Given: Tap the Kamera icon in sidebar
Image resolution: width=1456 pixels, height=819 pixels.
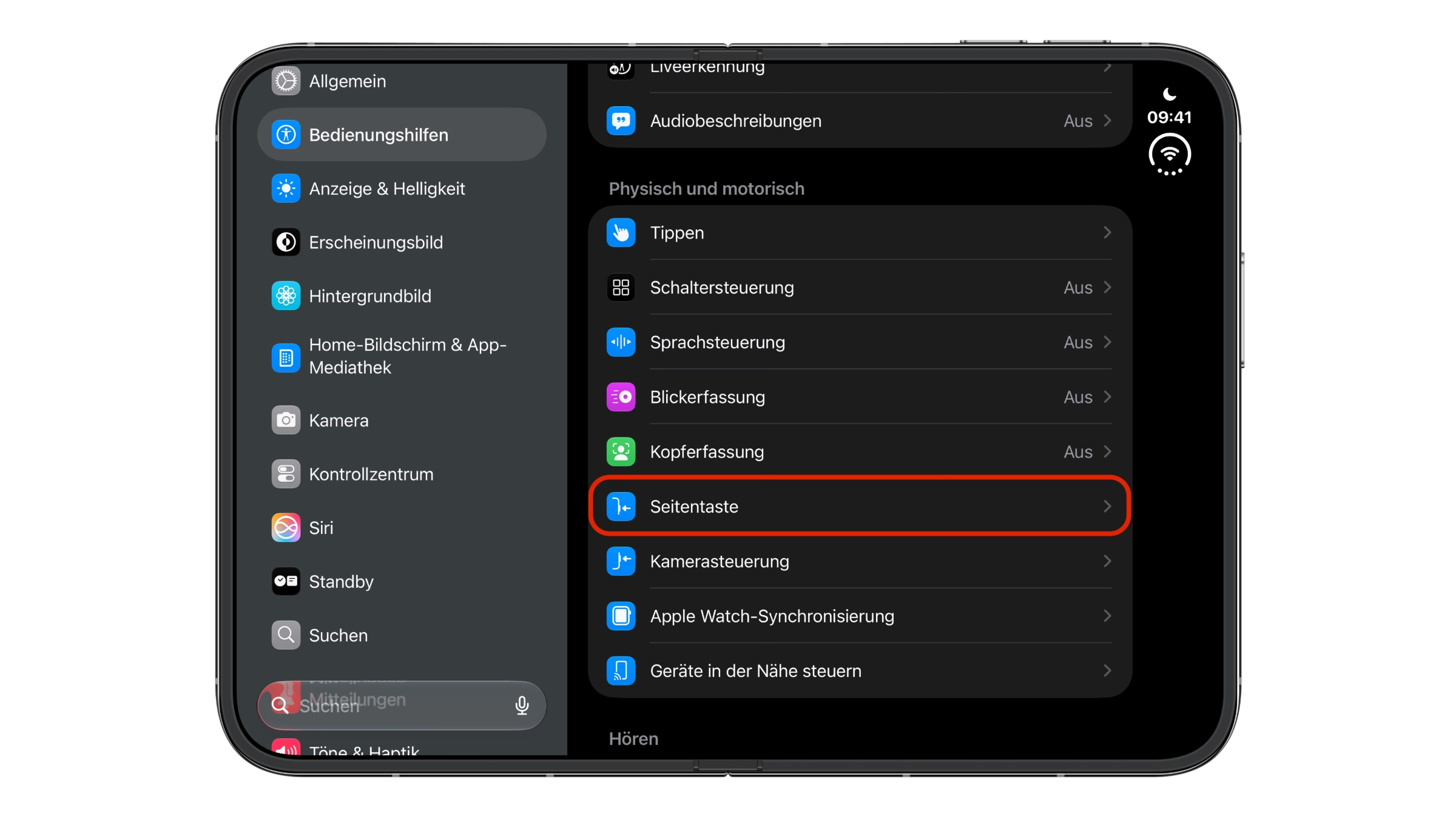Looking at the screenshot, I should tap(286, 420).
